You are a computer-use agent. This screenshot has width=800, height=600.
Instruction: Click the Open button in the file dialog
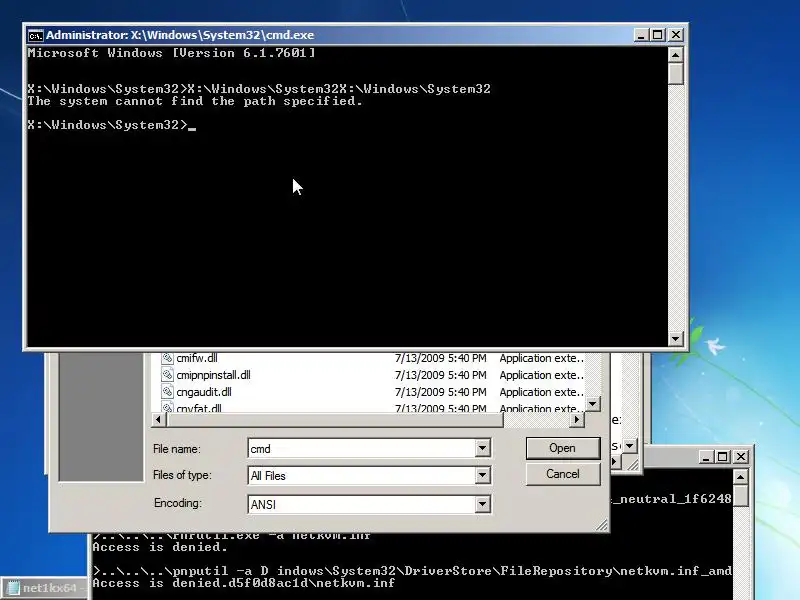pos(562,448)
